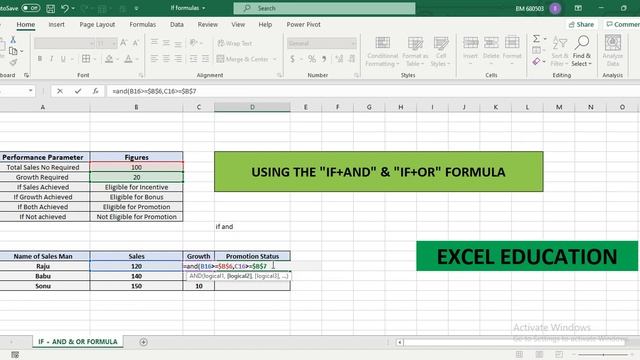
Task: Click the Font Color swatch
Action: pyautogui.click(x=128, y=59)
